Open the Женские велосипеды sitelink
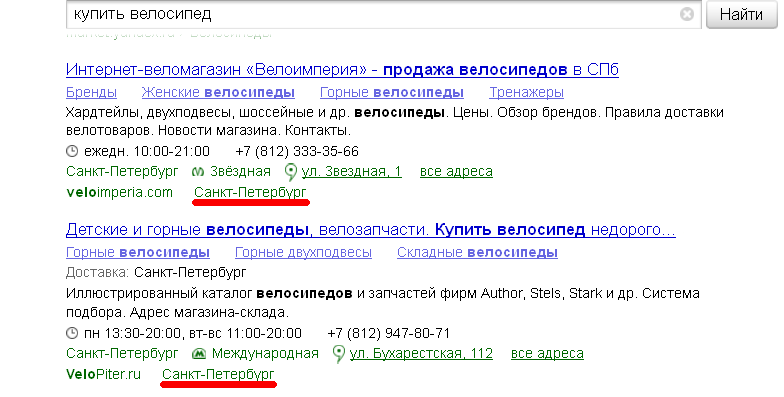 (218, 92)
